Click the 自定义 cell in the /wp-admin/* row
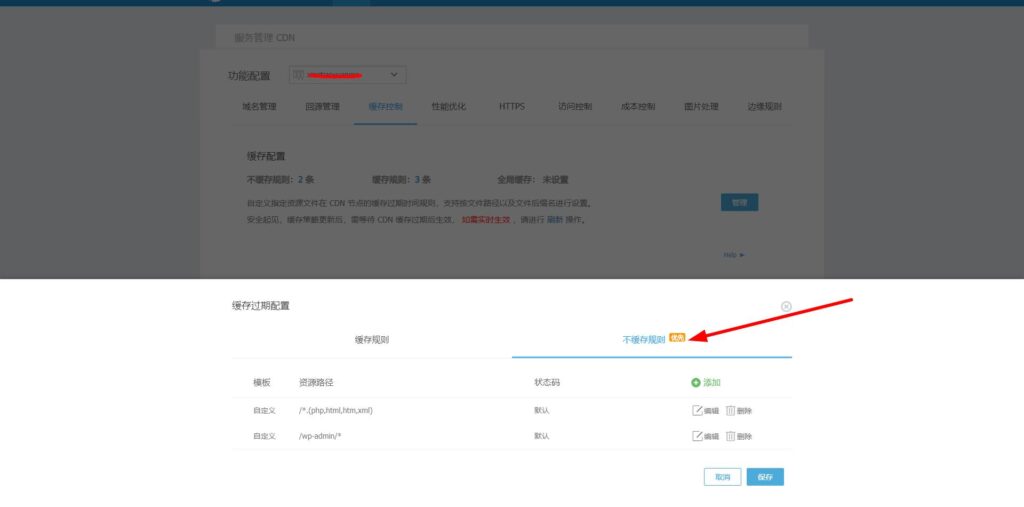This screenshot has width=1024, height=507. 264,436
